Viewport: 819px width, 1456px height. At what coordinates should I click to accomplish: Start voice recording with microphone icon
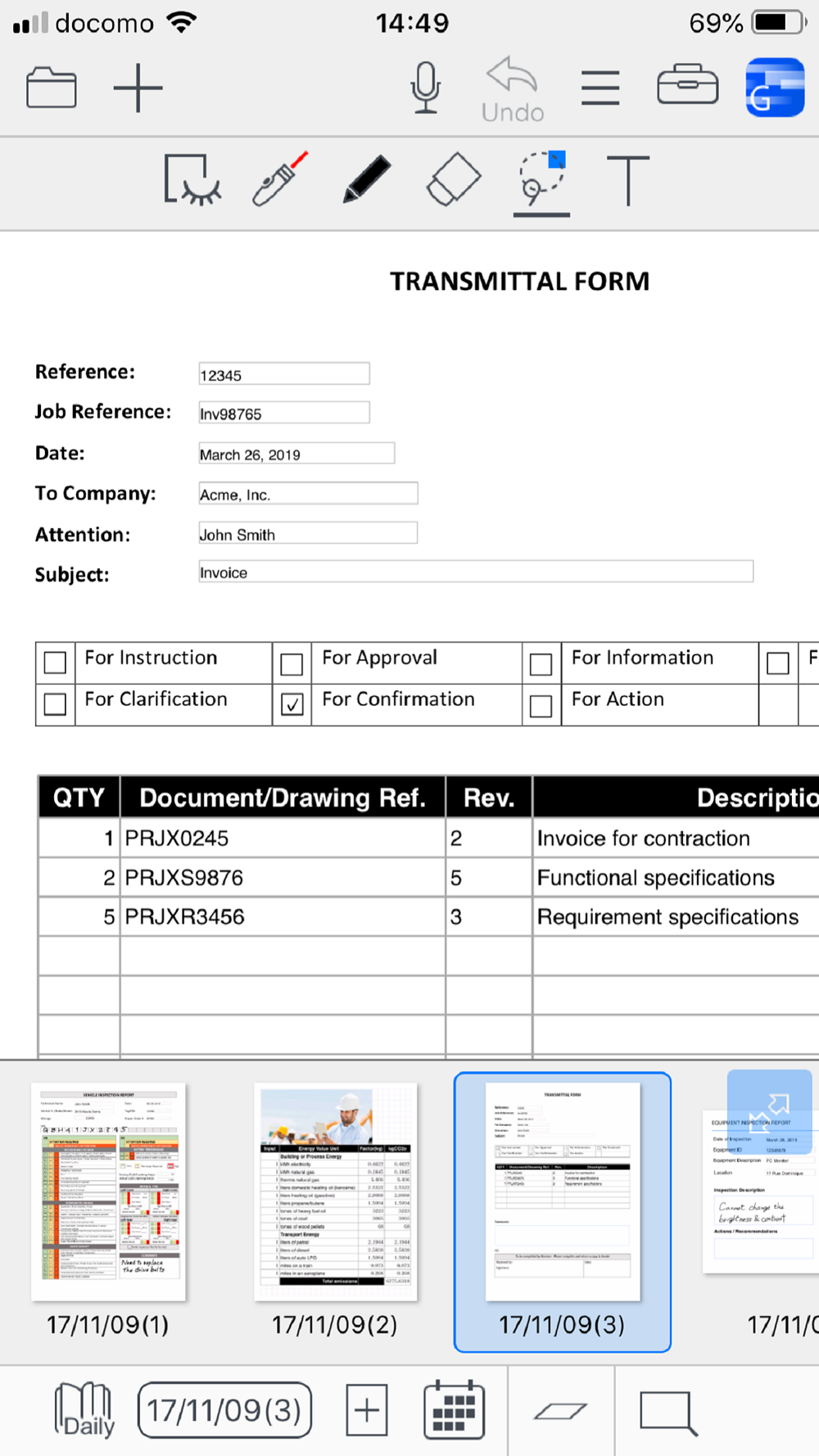[x=426, y=88]
